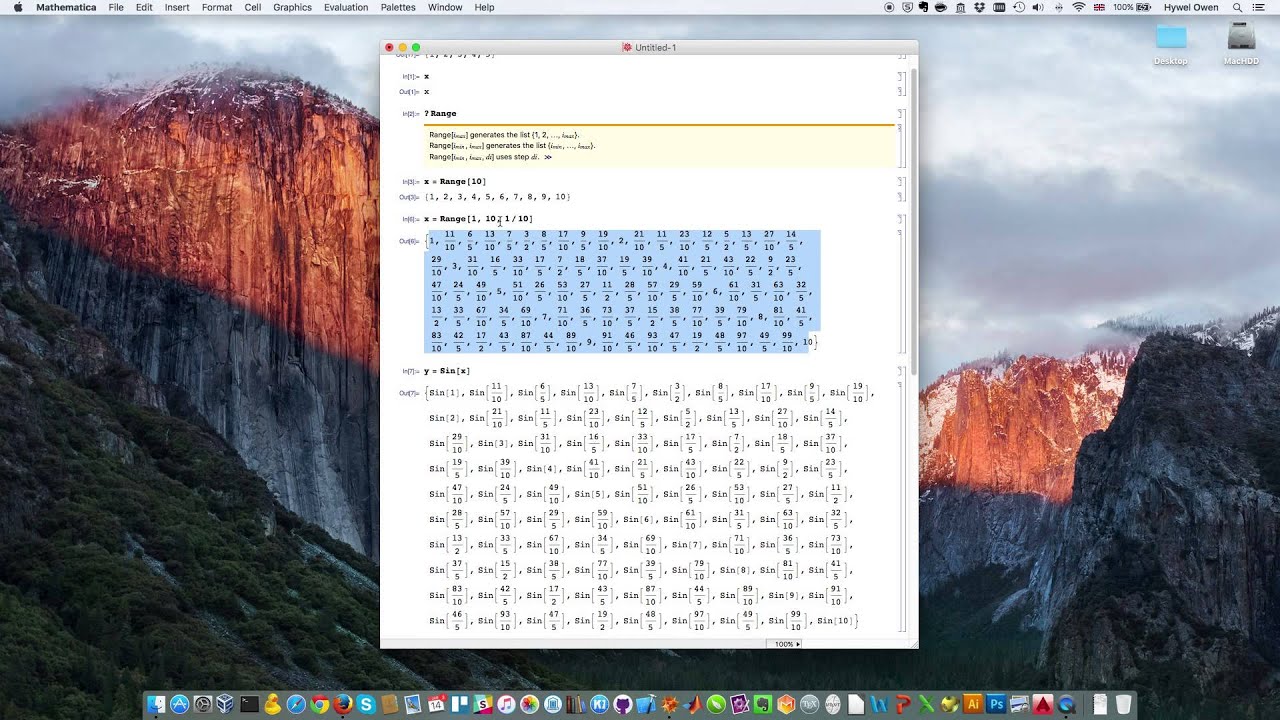This screenshot has height=720, width=1280.
Task: Open the volume control in menu bar
Action: [1038, 7]
